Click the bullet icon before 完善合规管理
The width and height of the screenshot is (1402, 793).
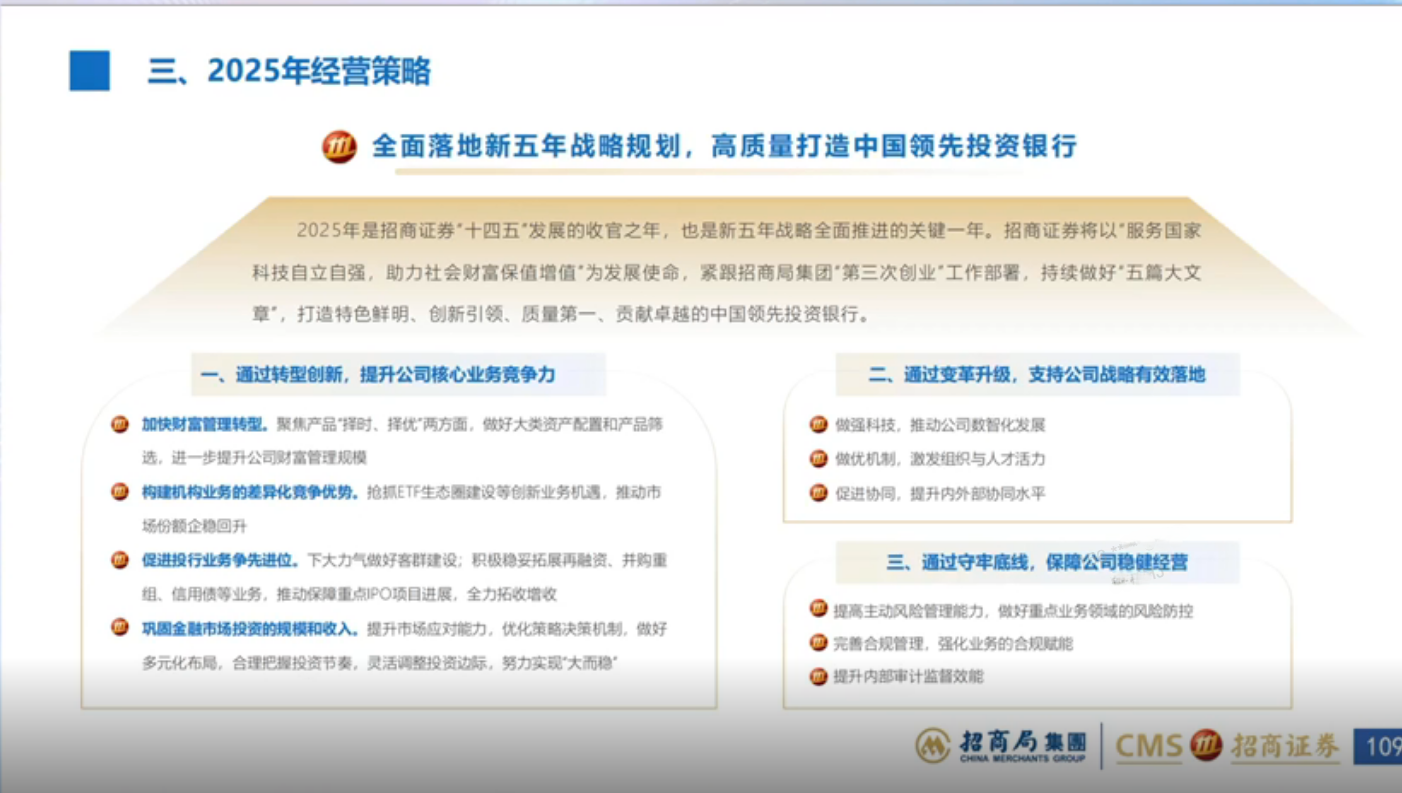[817, 643]
